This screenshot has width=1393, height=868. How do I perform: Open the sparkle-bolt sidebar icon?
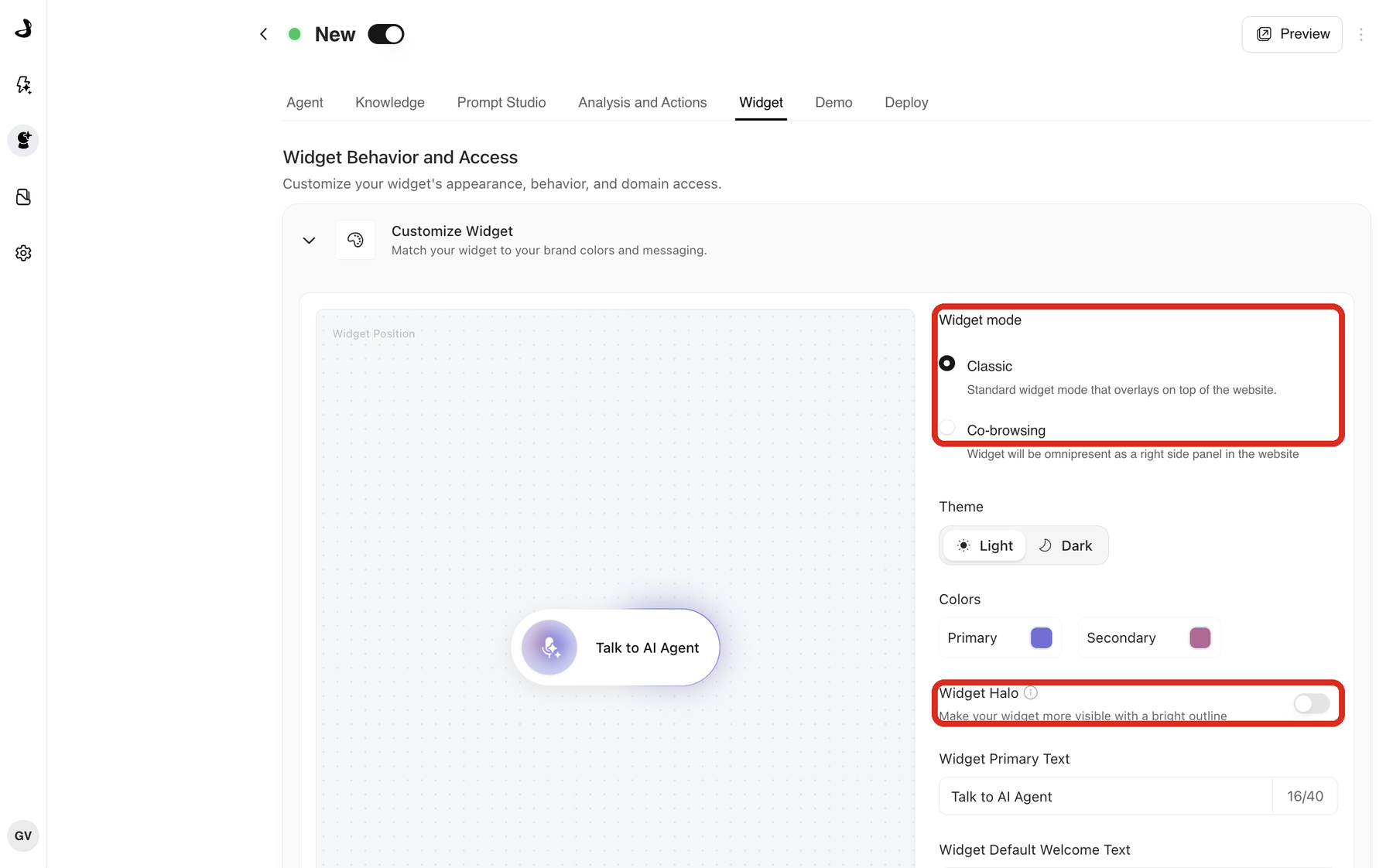pyautogui.click(x=23, y=84)
